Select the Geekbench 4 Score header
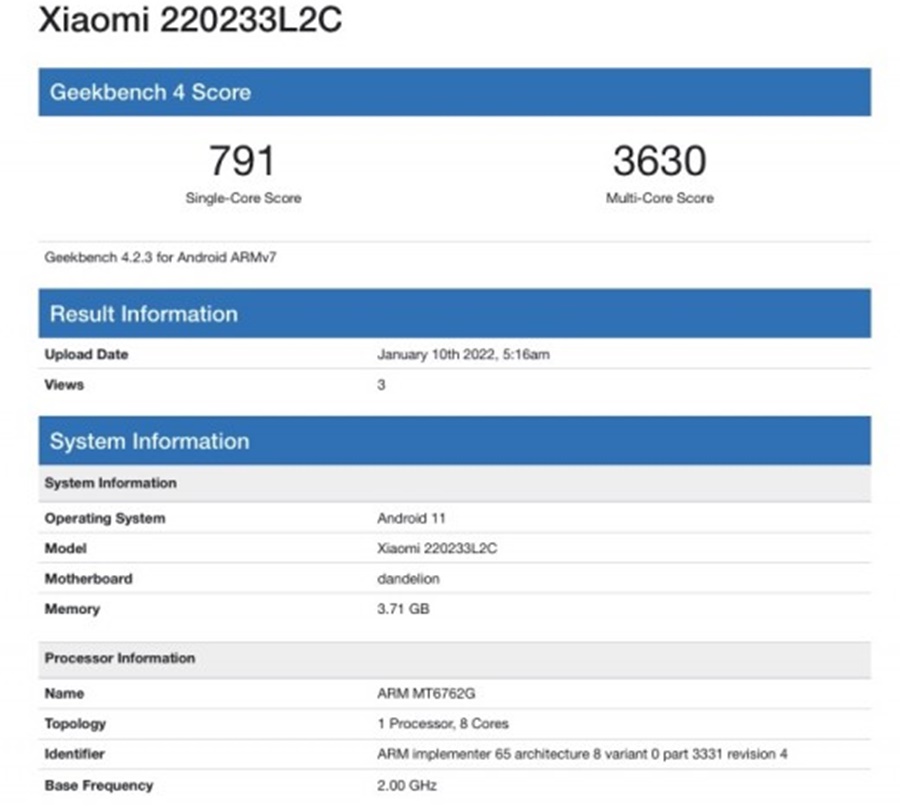Image resolution: width=900 pixels, height=806 pixels. click(x=455, y=92)
